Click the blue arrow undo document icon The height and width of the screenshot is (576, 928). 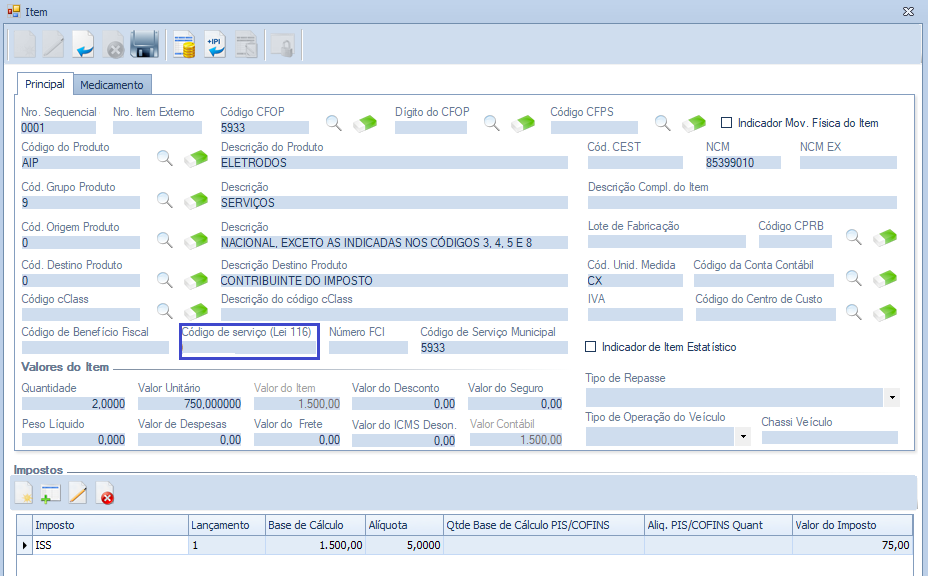point(84,45)
